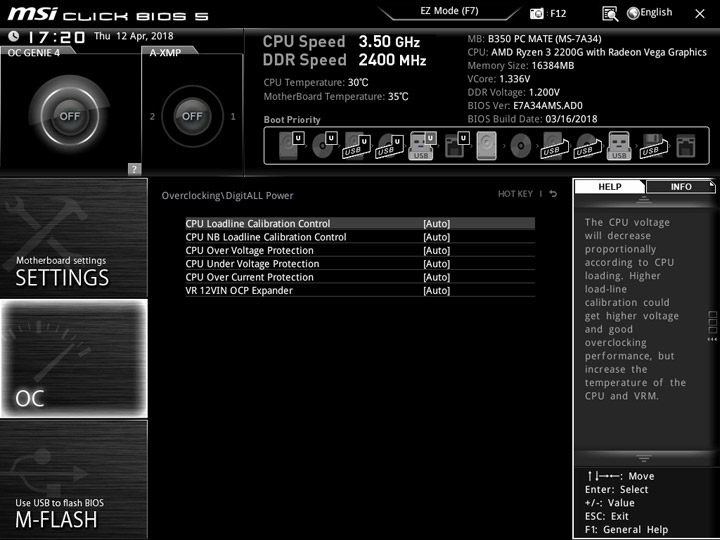Select CPU Loadline Calibration Control row label

click(258, 224)
